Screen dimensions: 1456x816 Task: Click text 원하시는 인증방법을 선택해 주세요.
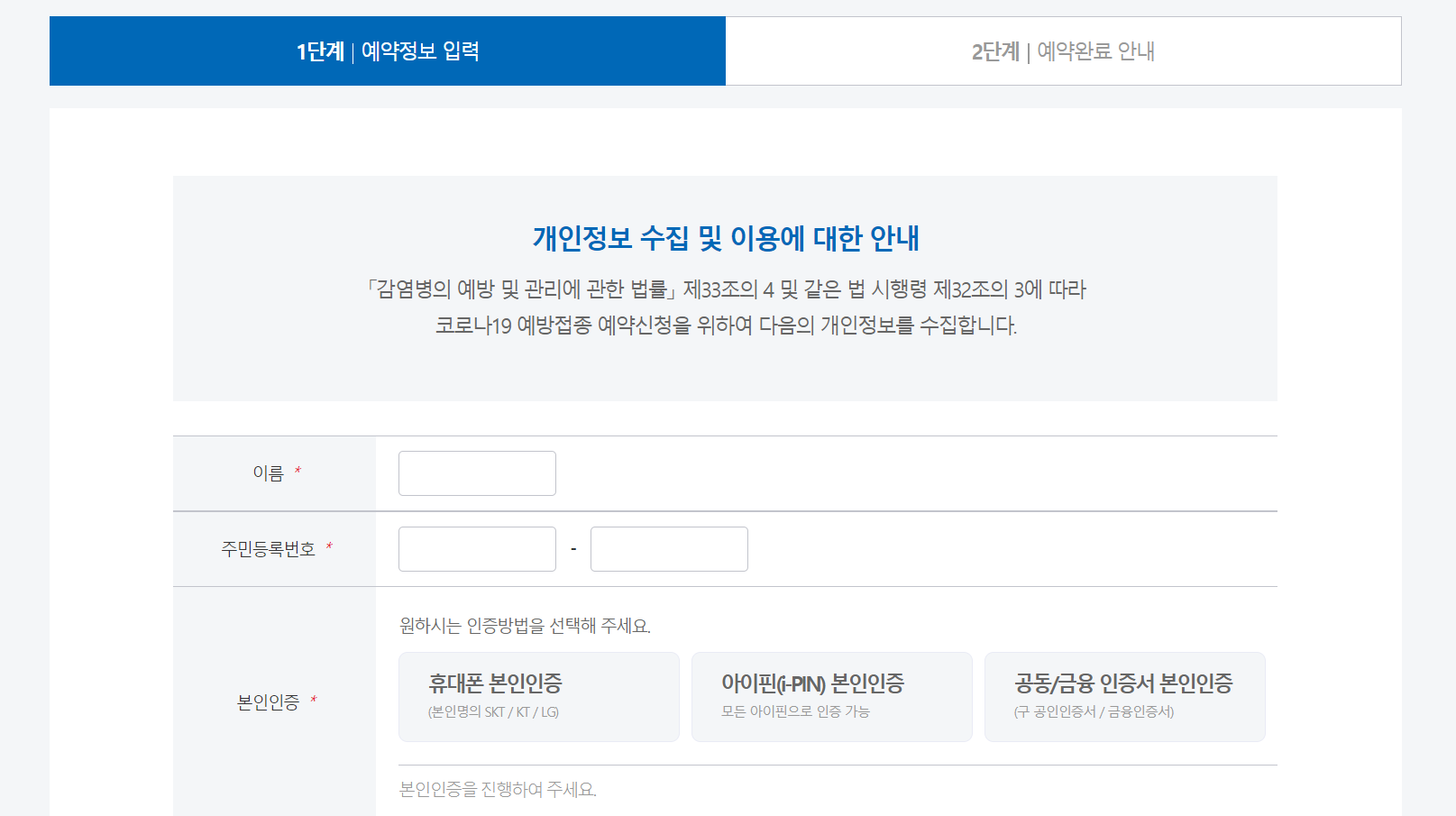[x=525, y=626]
